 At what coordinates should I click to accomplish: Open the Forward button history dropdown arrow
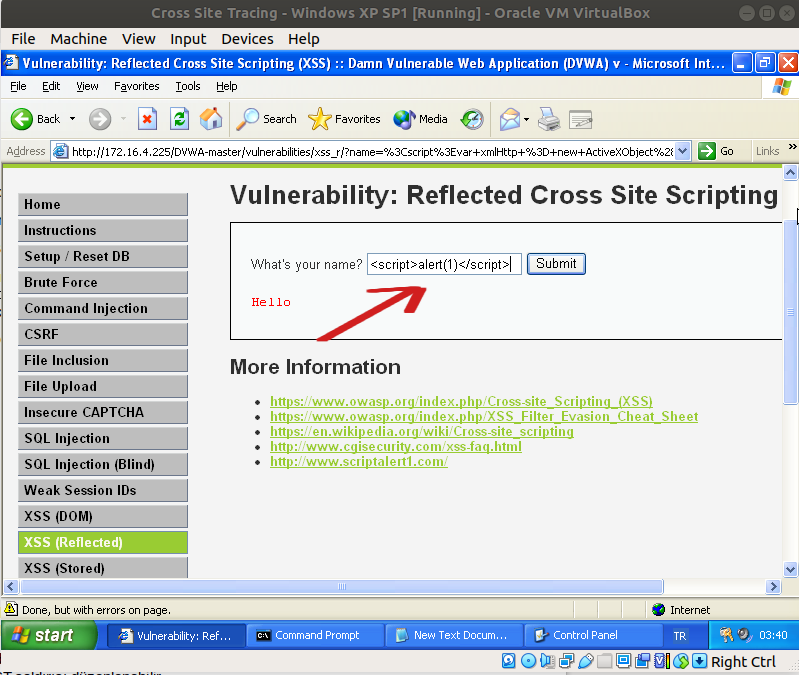pyautogui.click(x=123, y=119)
